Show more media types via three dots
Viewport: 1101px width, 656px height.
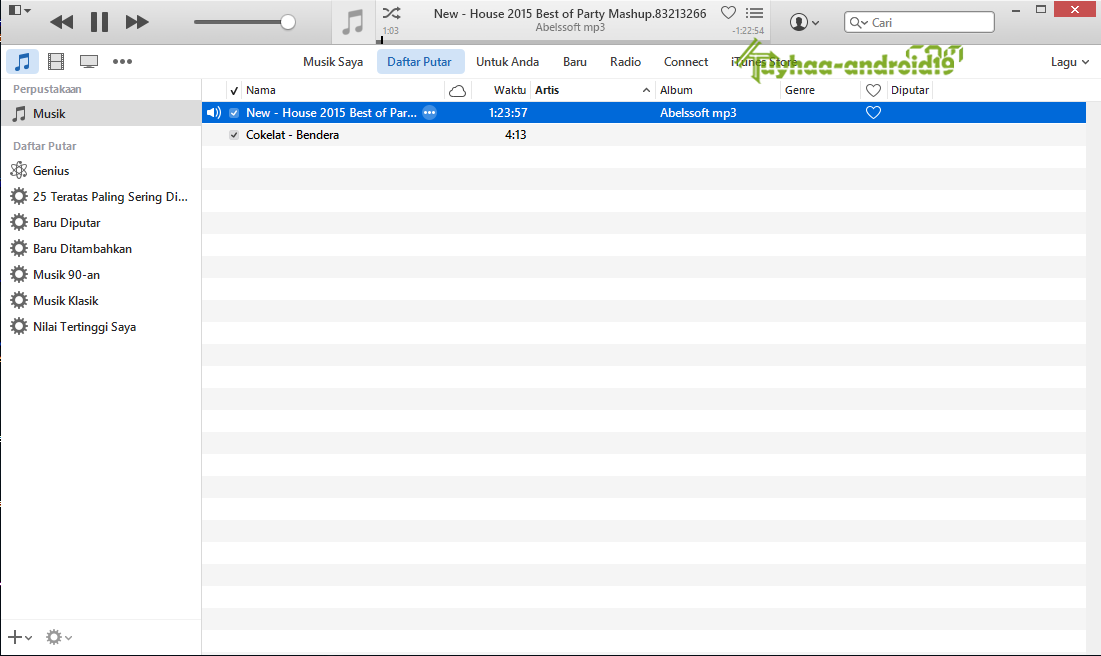[122, 62]
